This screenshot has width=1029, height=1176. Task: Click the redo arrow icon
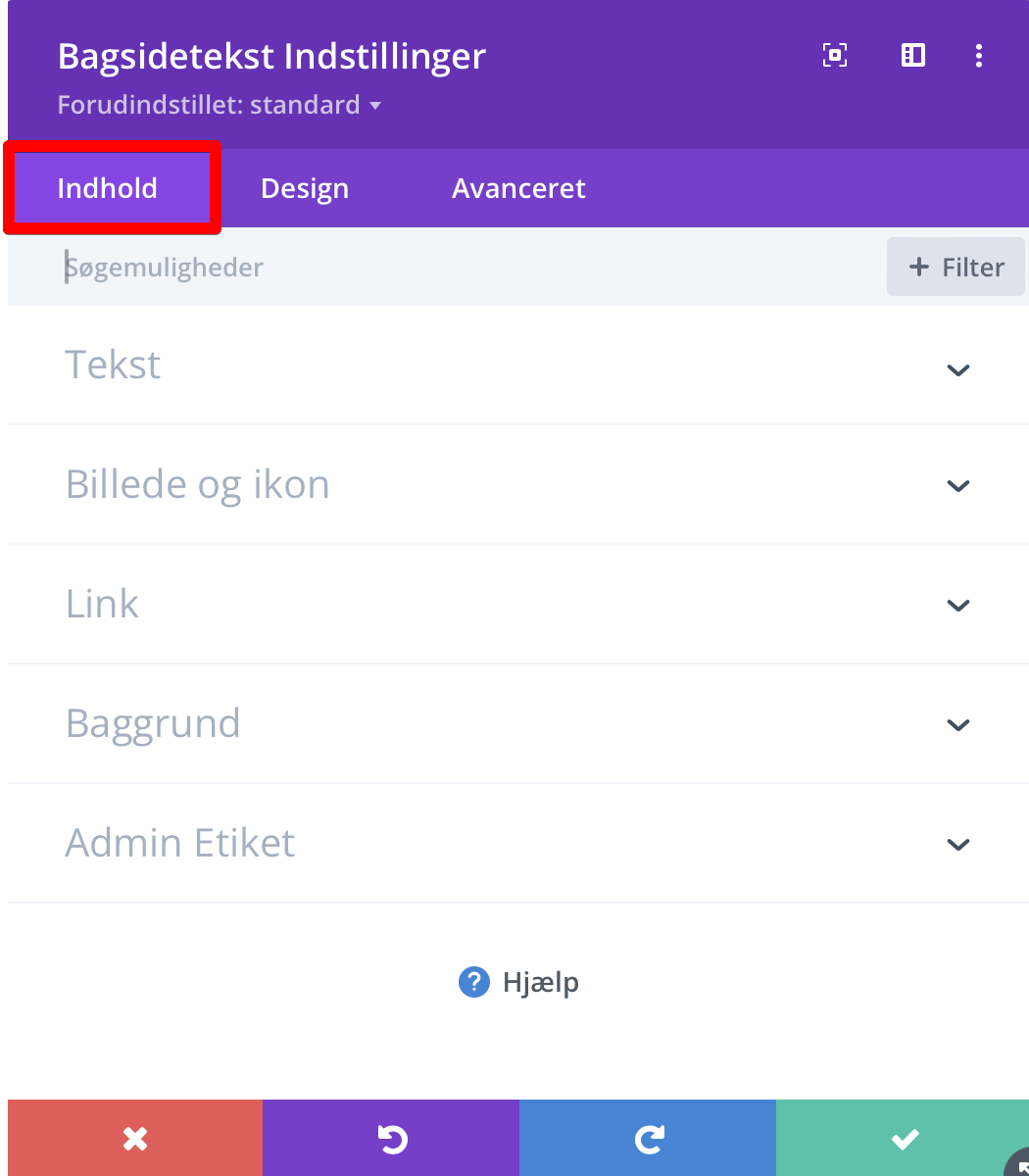[648, 1139]
